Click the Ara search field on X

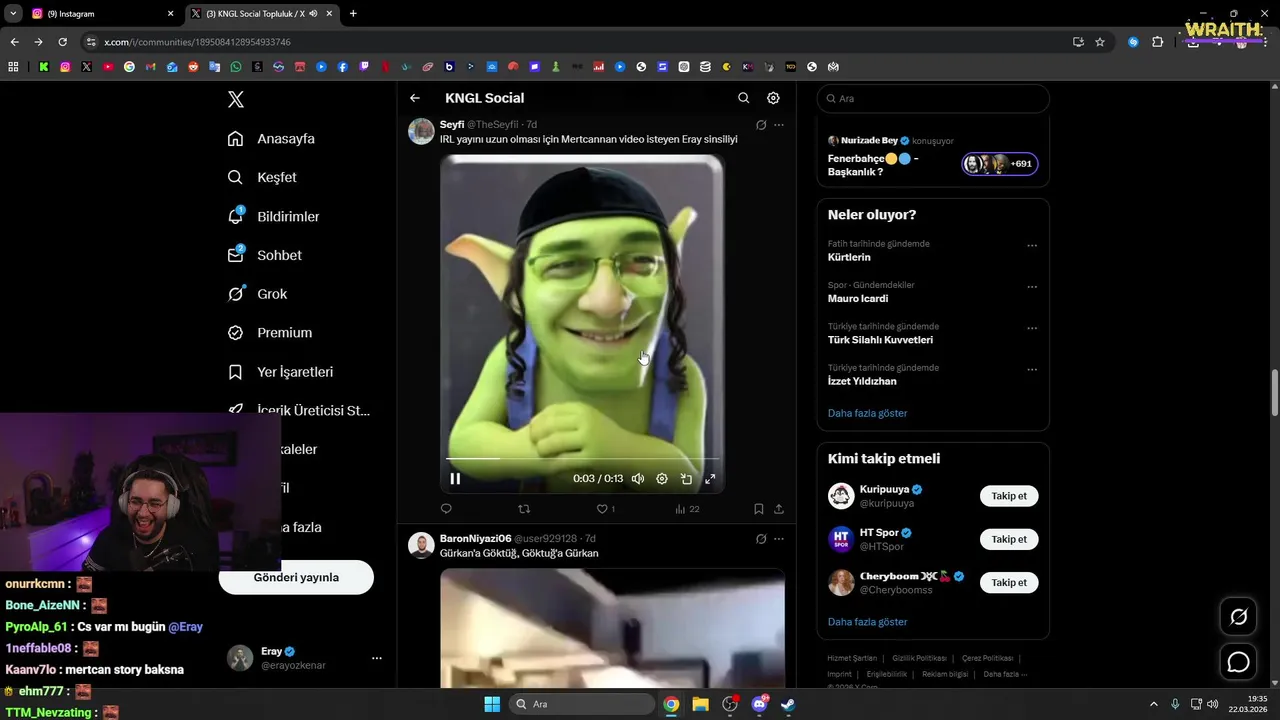pos(933,98)
